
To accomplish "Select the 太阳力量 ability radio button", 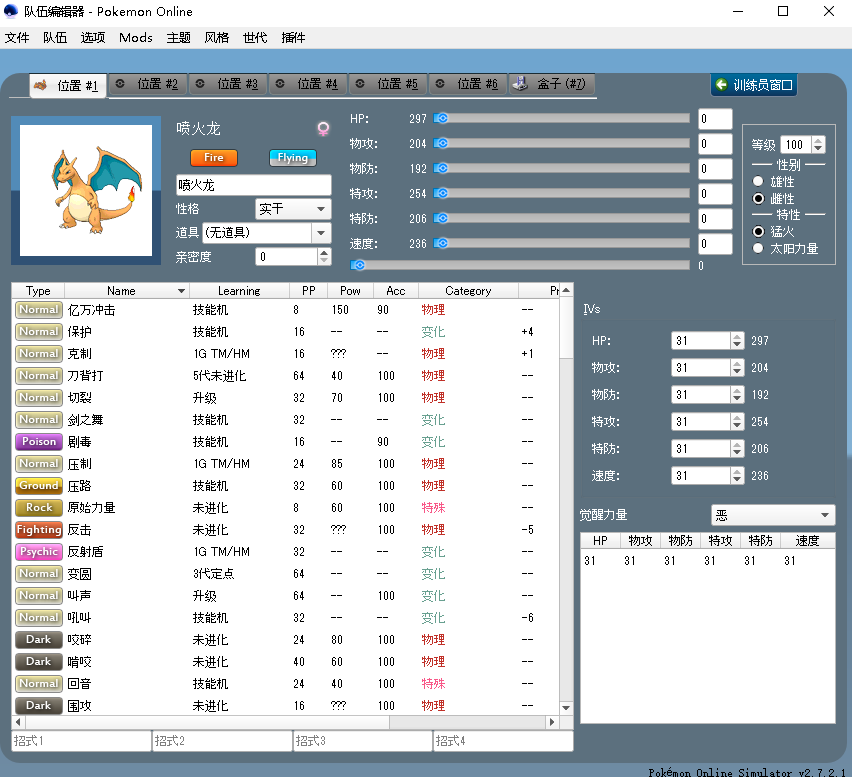I will click(758, 248).
